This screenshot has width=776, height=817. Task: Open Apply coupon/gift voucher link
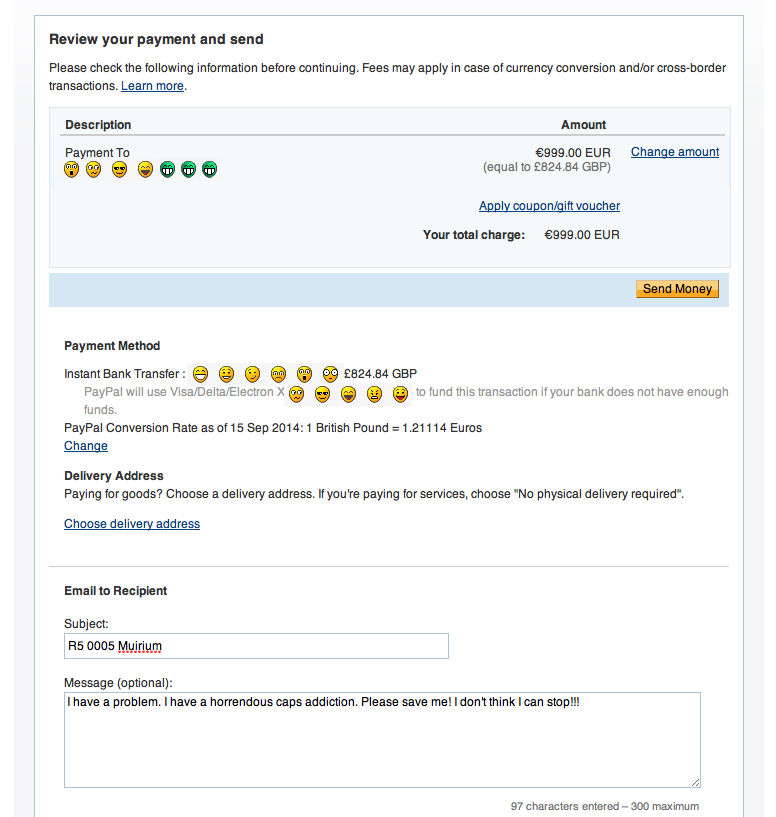[x=549, y=206]
